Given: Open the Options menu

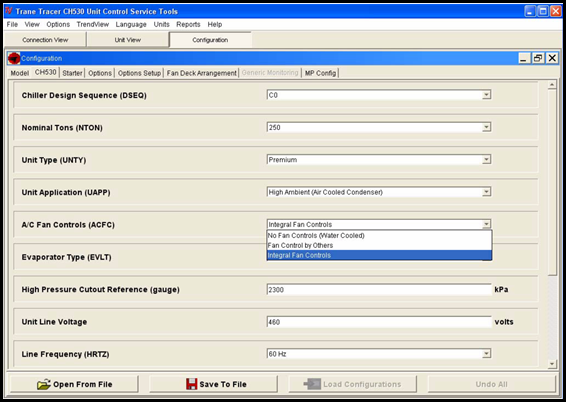Looking at the screenshot, I should point(58,25).
